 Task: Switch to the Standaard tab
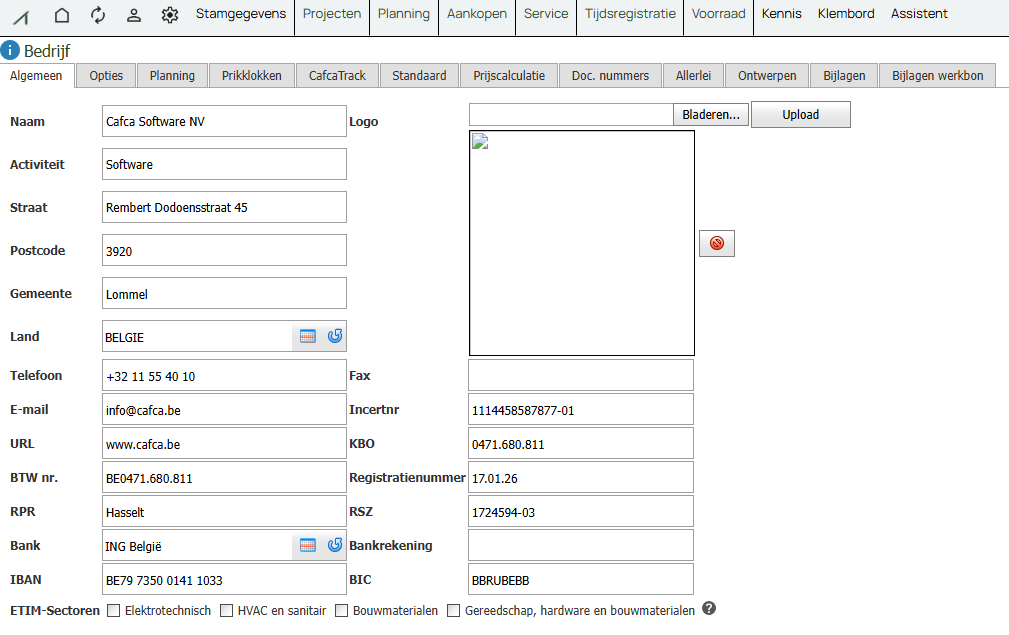[419, 75]
